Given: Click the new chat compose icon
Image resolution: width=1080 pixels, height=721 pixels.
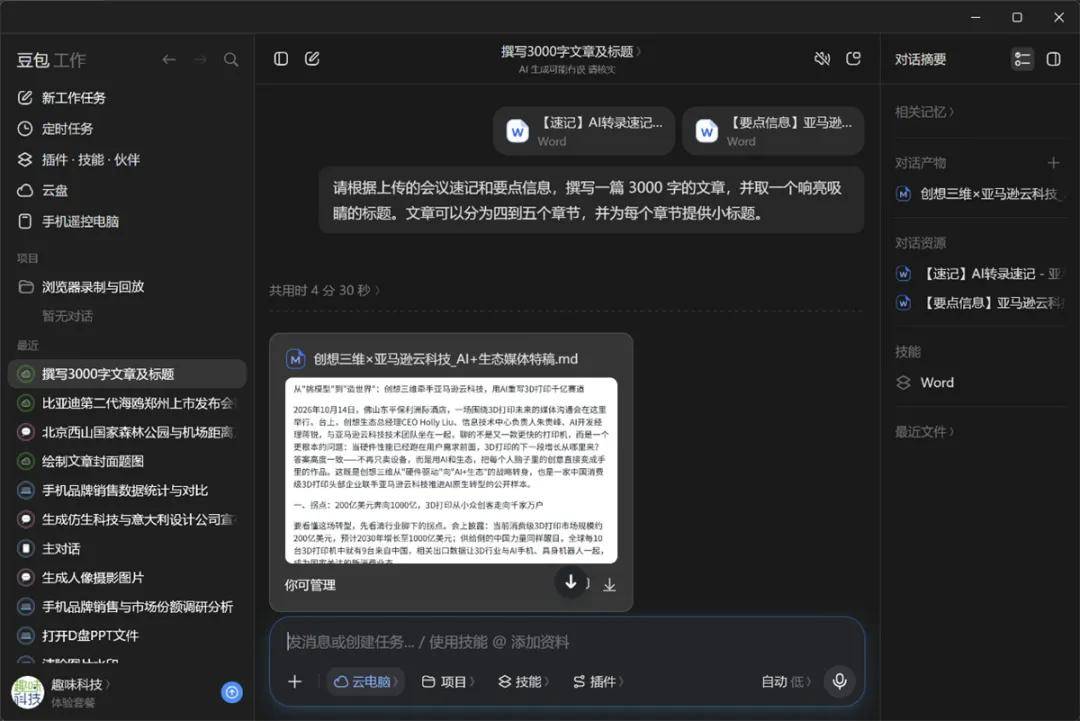Looking at the screenshot, I should click(x=312, y=59).
